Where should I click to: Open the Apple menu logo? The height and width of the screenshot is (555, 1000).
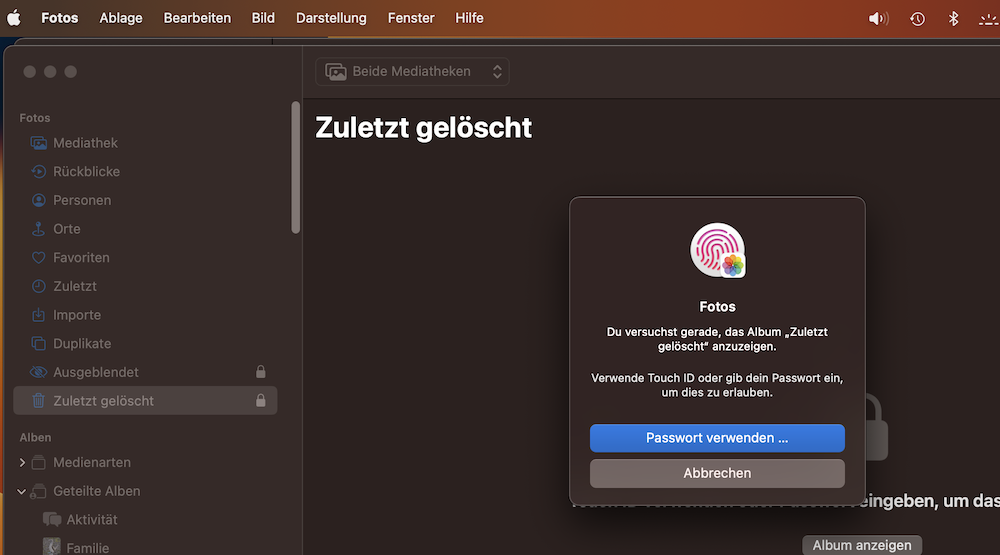click(13, 18)
